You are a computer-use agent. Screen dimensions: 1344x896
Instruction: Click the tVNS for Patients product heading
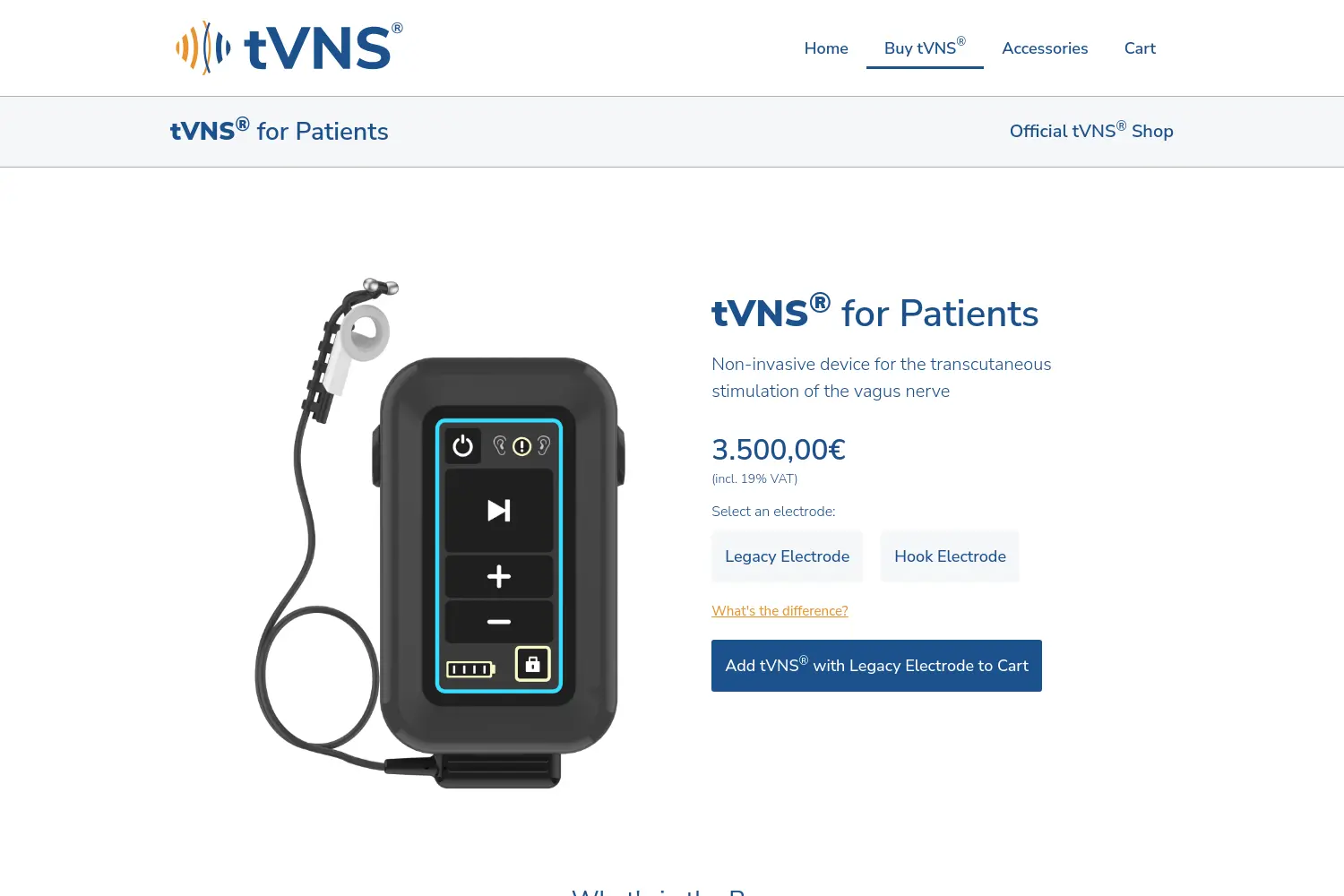pyautogui.click(x=875, y=313)
